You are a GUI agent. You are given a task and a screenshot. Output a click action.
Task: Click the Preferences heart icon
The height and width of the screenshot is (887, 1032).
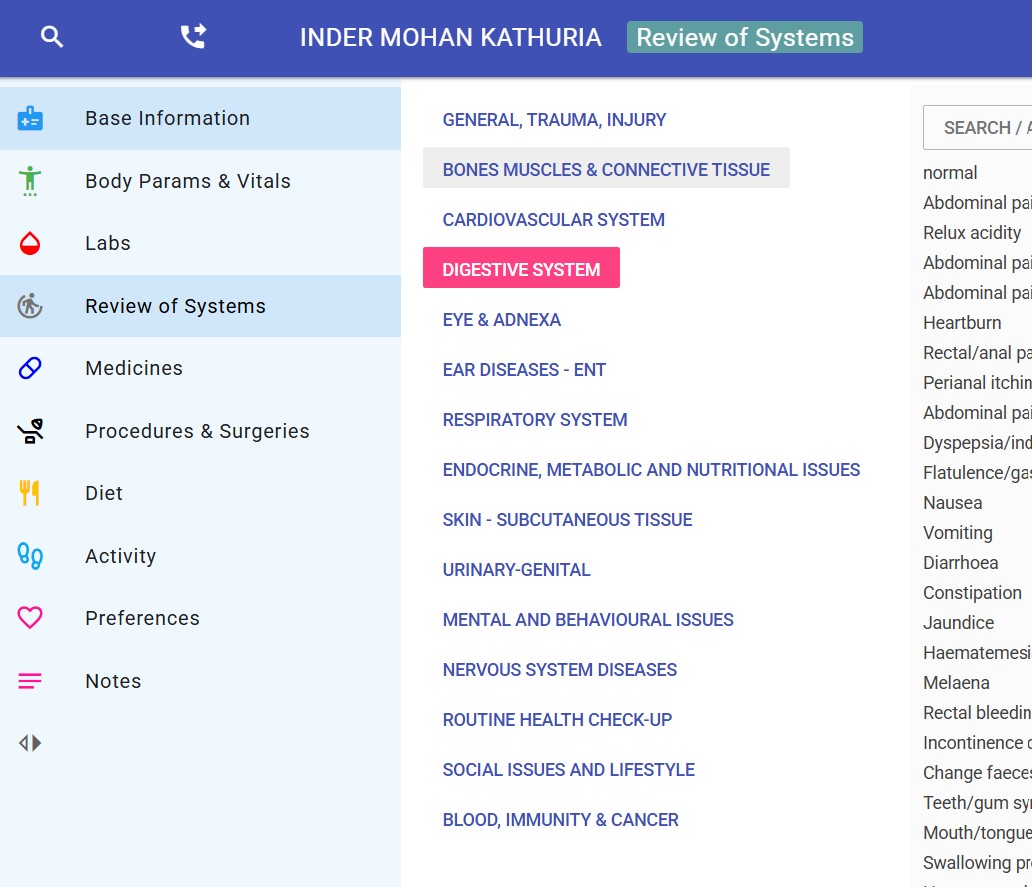(x=30, y=618)
